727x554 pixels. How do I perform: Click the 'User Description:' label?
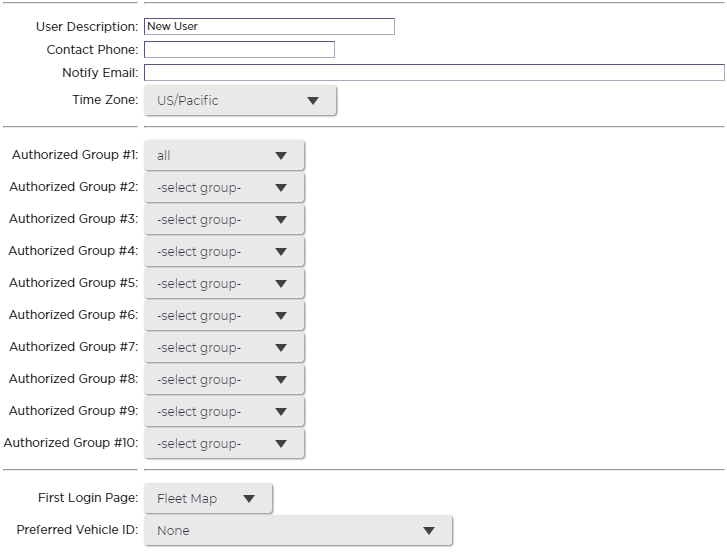pyautogui.click(x=87, y=27)
